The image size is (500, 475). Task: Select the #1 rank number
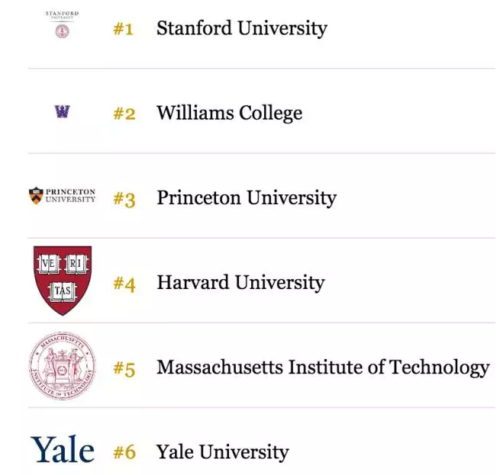pos(123,29)
